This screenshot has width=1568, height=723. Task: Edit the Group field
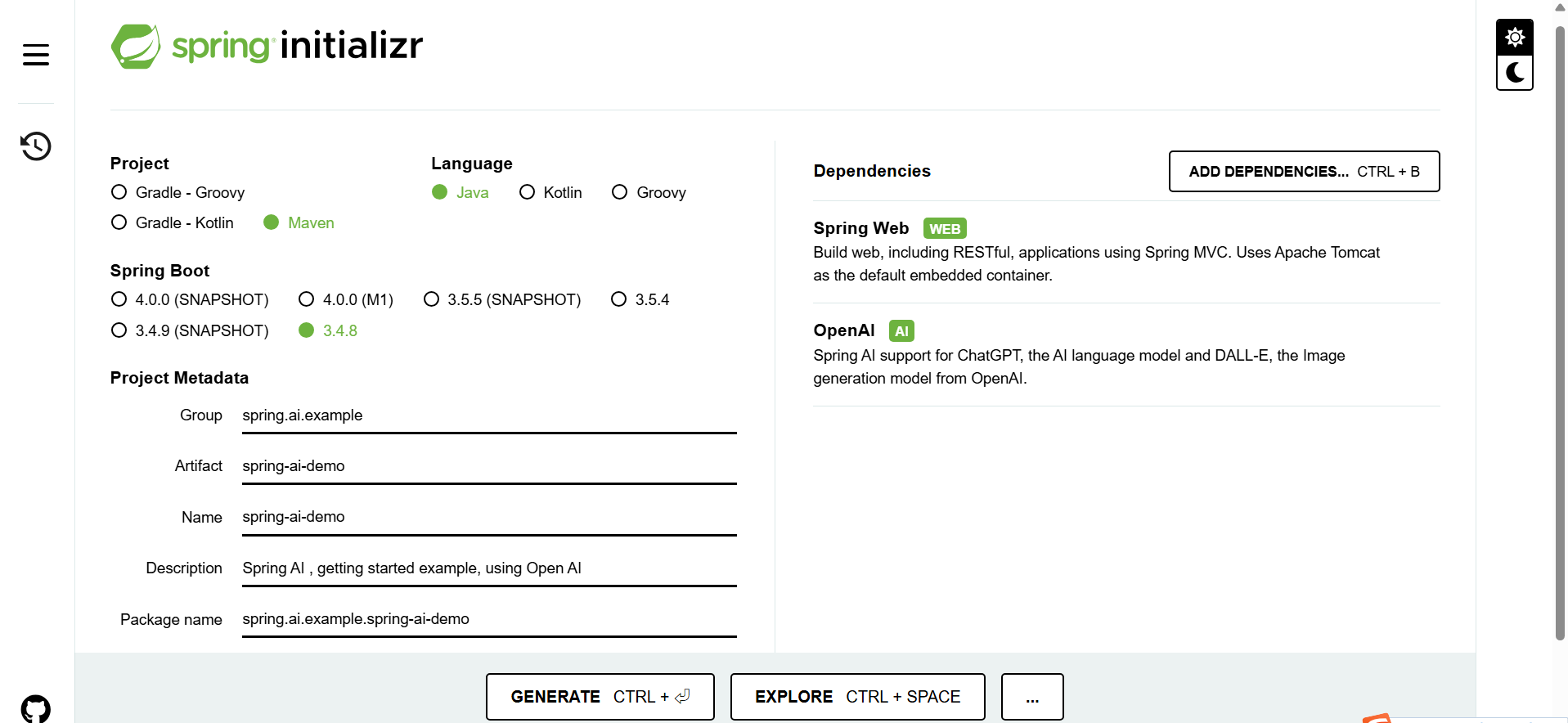click(489, 415)
